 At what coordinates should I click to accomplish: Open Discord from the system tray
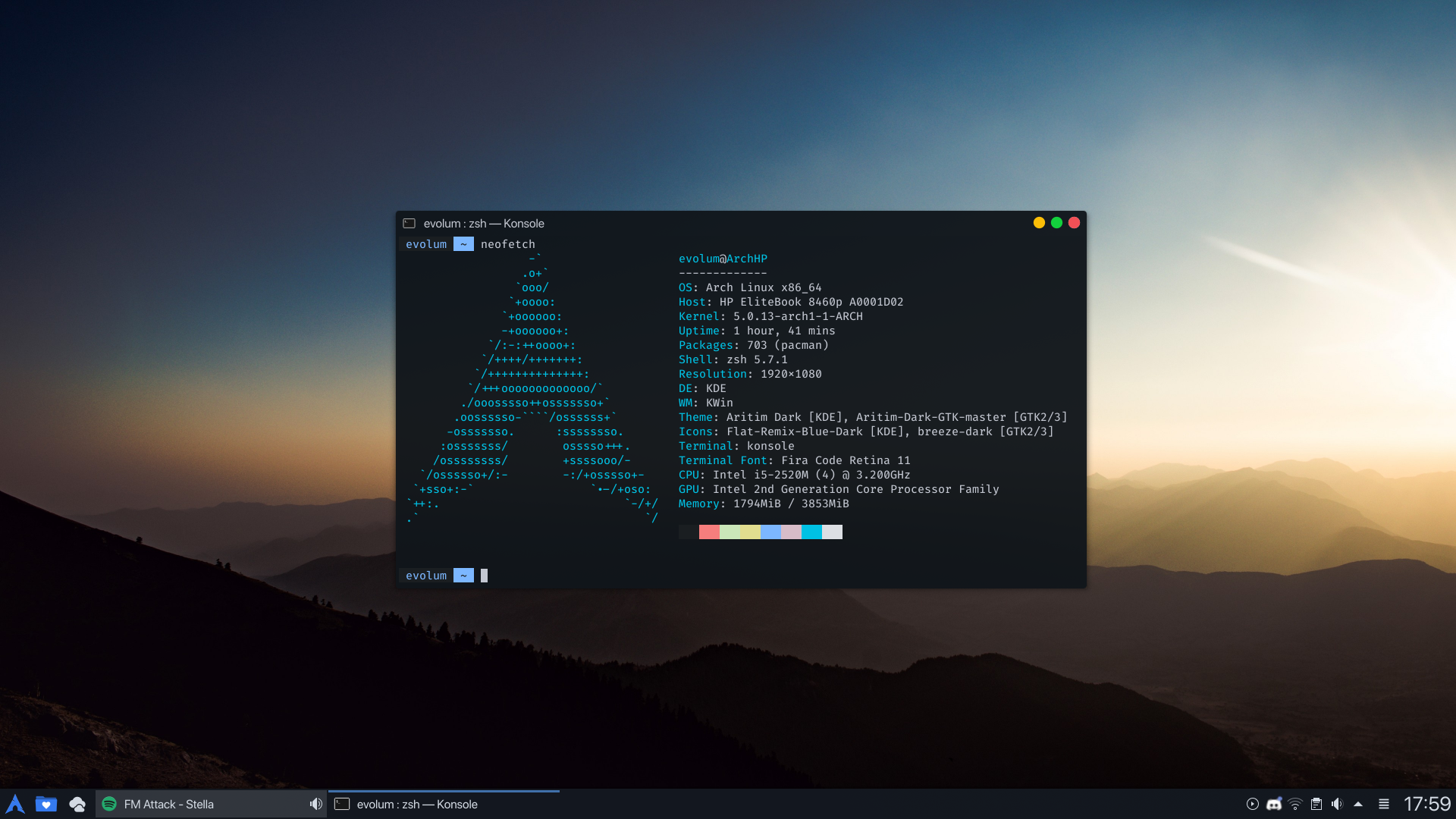pyautogui.click(x=1274, y=804)
